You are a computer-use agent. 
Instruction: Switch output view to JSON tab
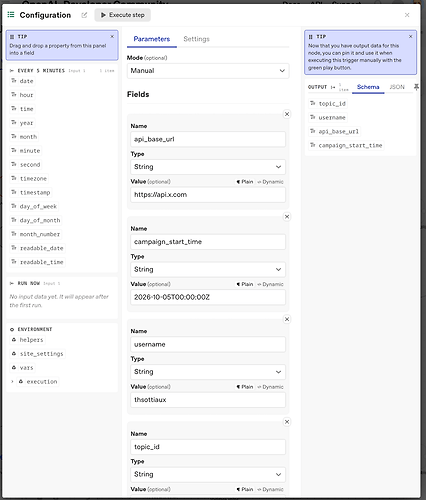pyautogui.click(x=397, y=87)
